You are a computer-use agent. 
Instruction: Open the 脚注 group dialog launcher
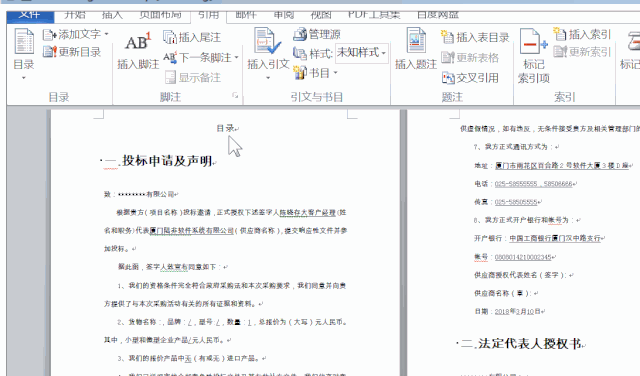pyautogui.click(x=236, y=96)
